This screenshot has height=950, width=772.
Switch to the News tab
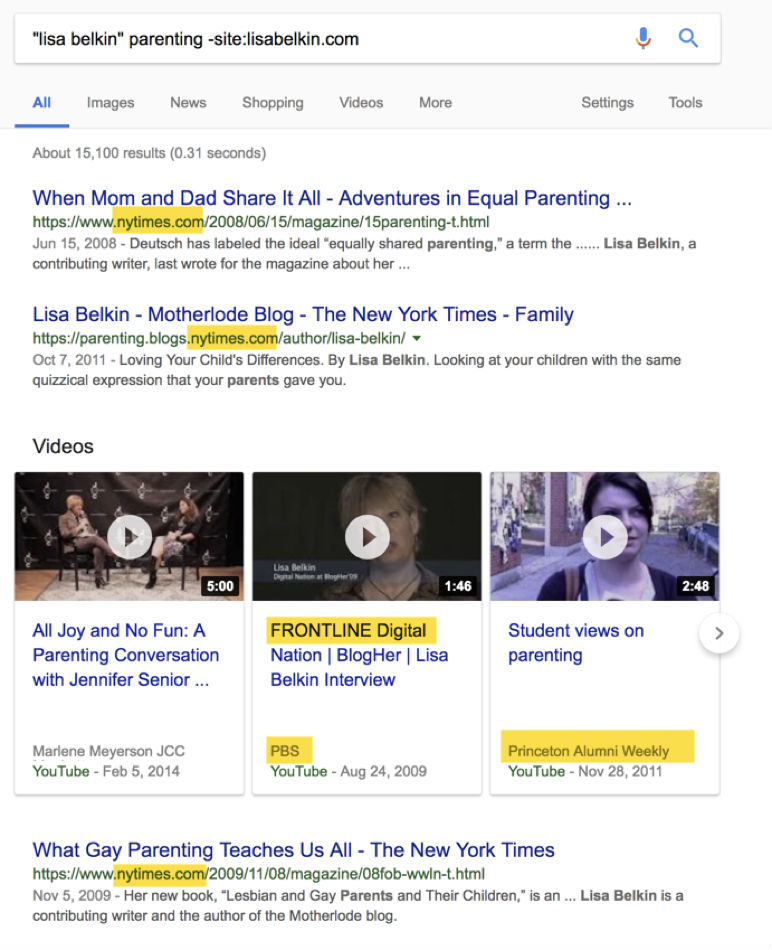coord(188,102)
